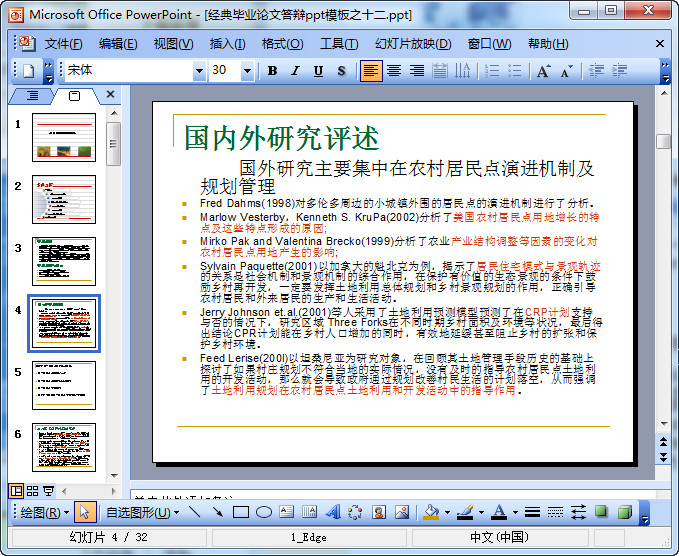Insert a horizontal Text Box

(x=287, y=512)
